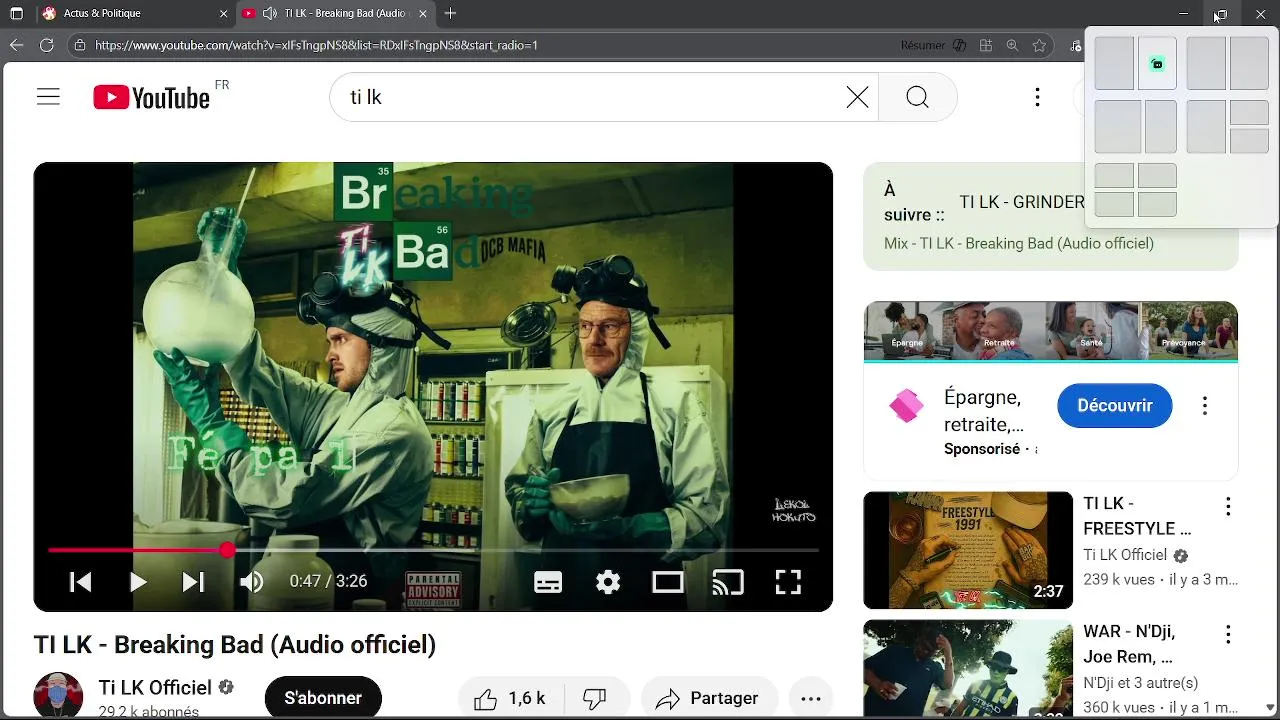Subscribe with the S'abonner button
This screenshot has height=720, width=1280.
pyautogui.click(x=323, y=697)
